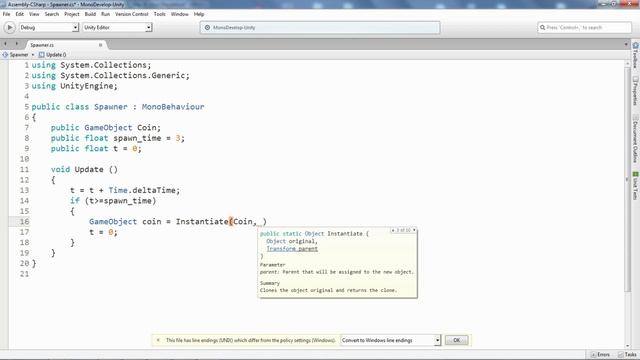Image resolution: width=640 pixels, height=360 pixels.
Task: Show the Tasks pad in the status bar
Action: [x=627, y=355]
